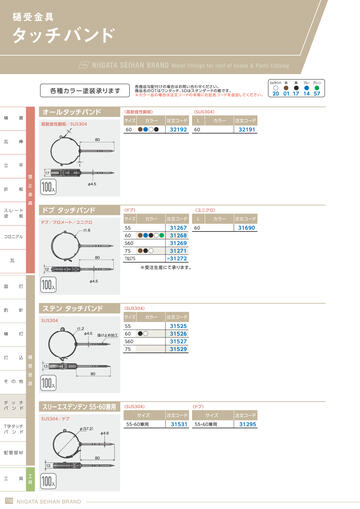Click the スリーエステンテン section header

[79, 407]
